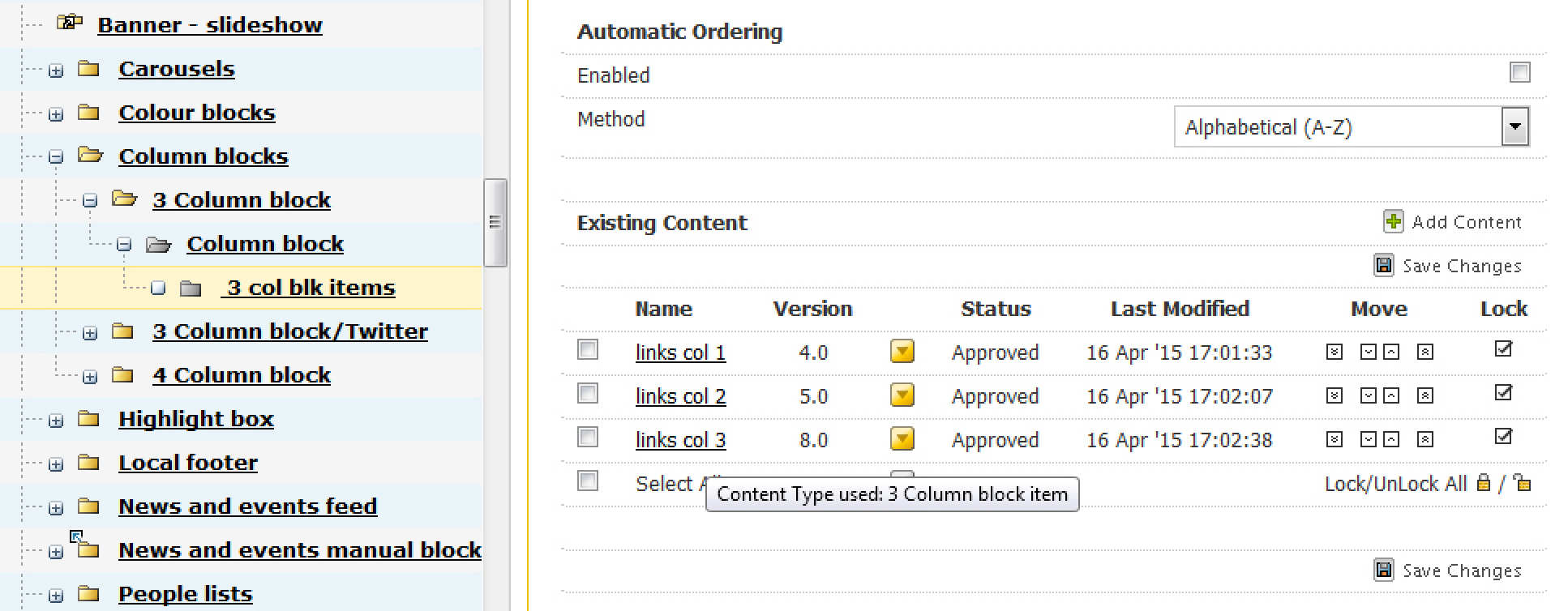This screenshot has width=1568, height=611.
Task: Open the 4 Column block section
Action: (241, 375)
